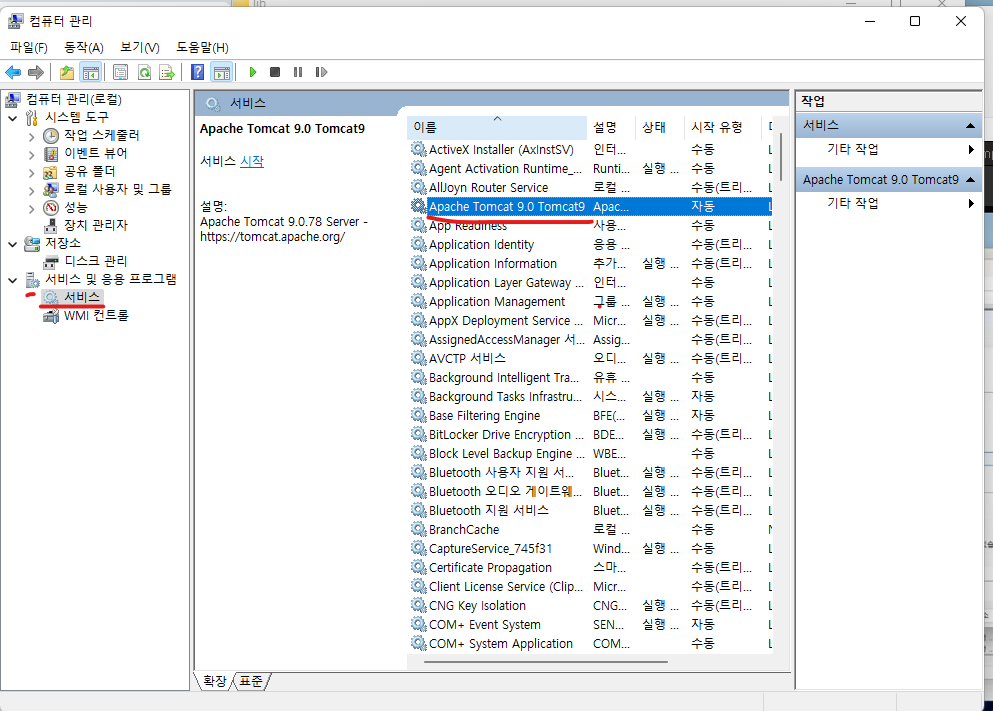Screen dimensions: 993x711
Task: Click the Refresh toolbar icon
Action: point(144,72)
